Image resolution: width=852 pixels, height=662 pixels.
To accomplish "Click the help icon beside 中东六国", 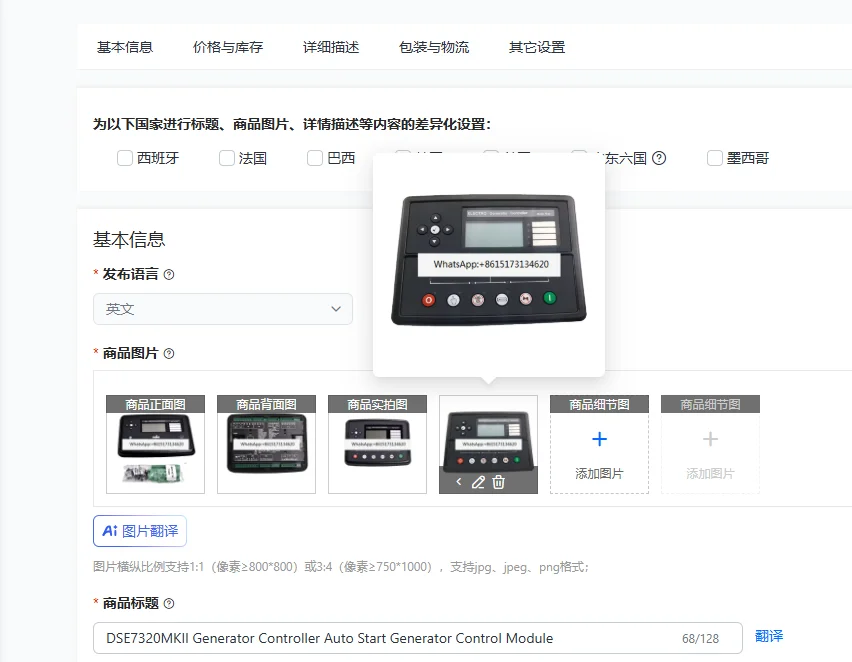I will [x=659, y=158].
